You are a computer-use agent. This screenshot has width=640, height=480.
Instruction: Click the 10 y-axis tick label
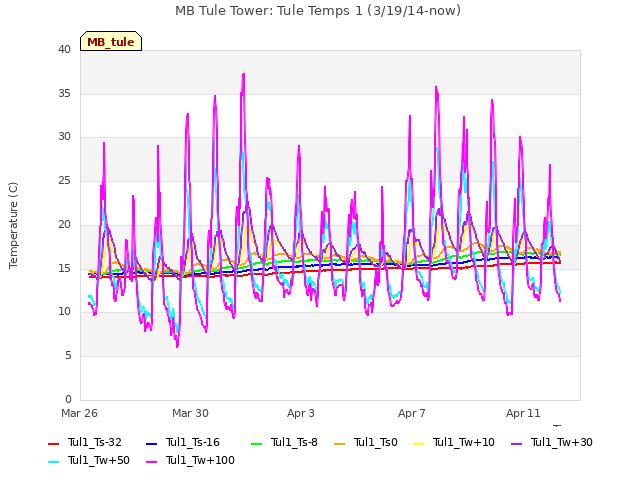pos(64,312)
